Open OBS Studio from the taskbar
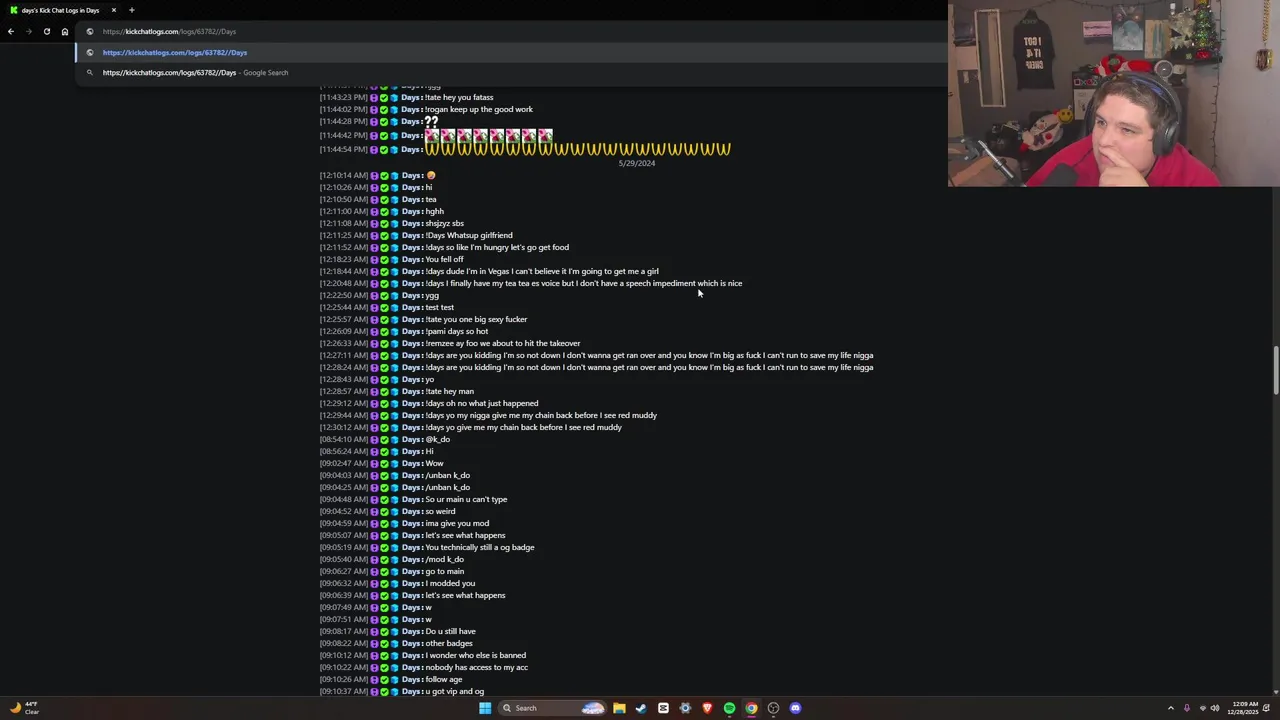Screen dimensions: 1280x720 [773, 708]
